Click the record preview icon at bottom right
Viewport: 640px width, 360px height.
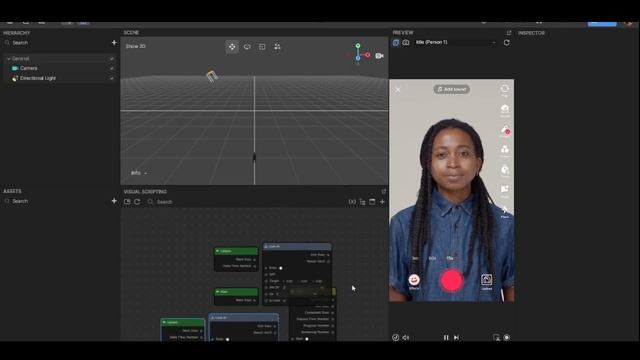[507, 338]
